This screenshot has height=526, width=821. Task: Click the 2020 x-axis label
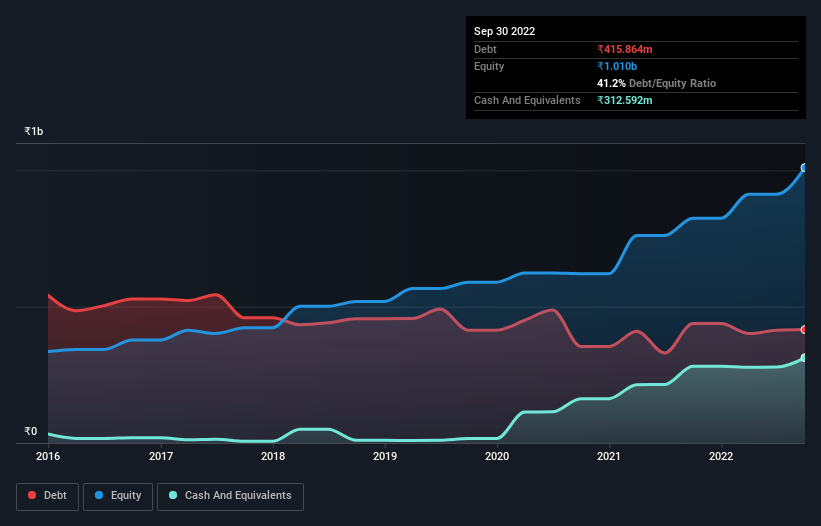tap(497, 456)
